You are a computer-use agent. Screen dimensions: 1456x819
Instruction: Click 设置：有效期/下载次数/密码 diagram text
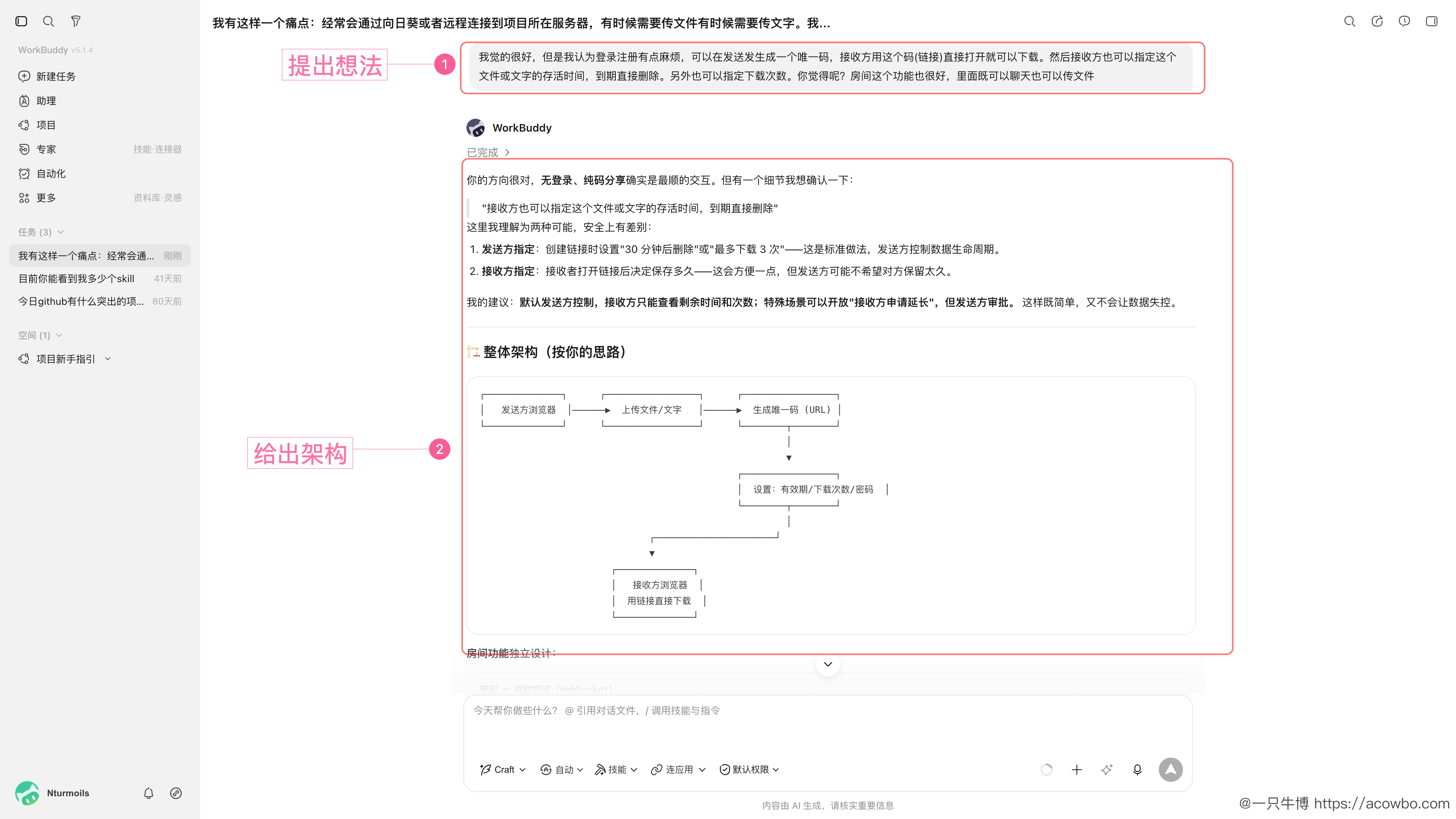tap(813, 490)
